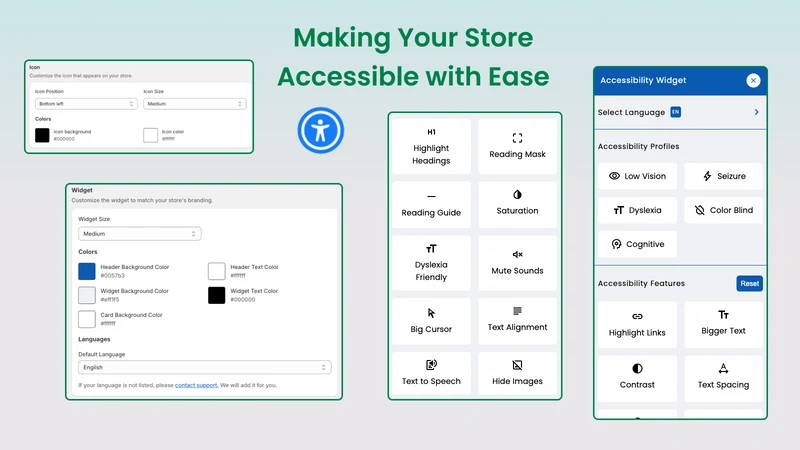Change the Header Background Color swatch

[87, 271]
